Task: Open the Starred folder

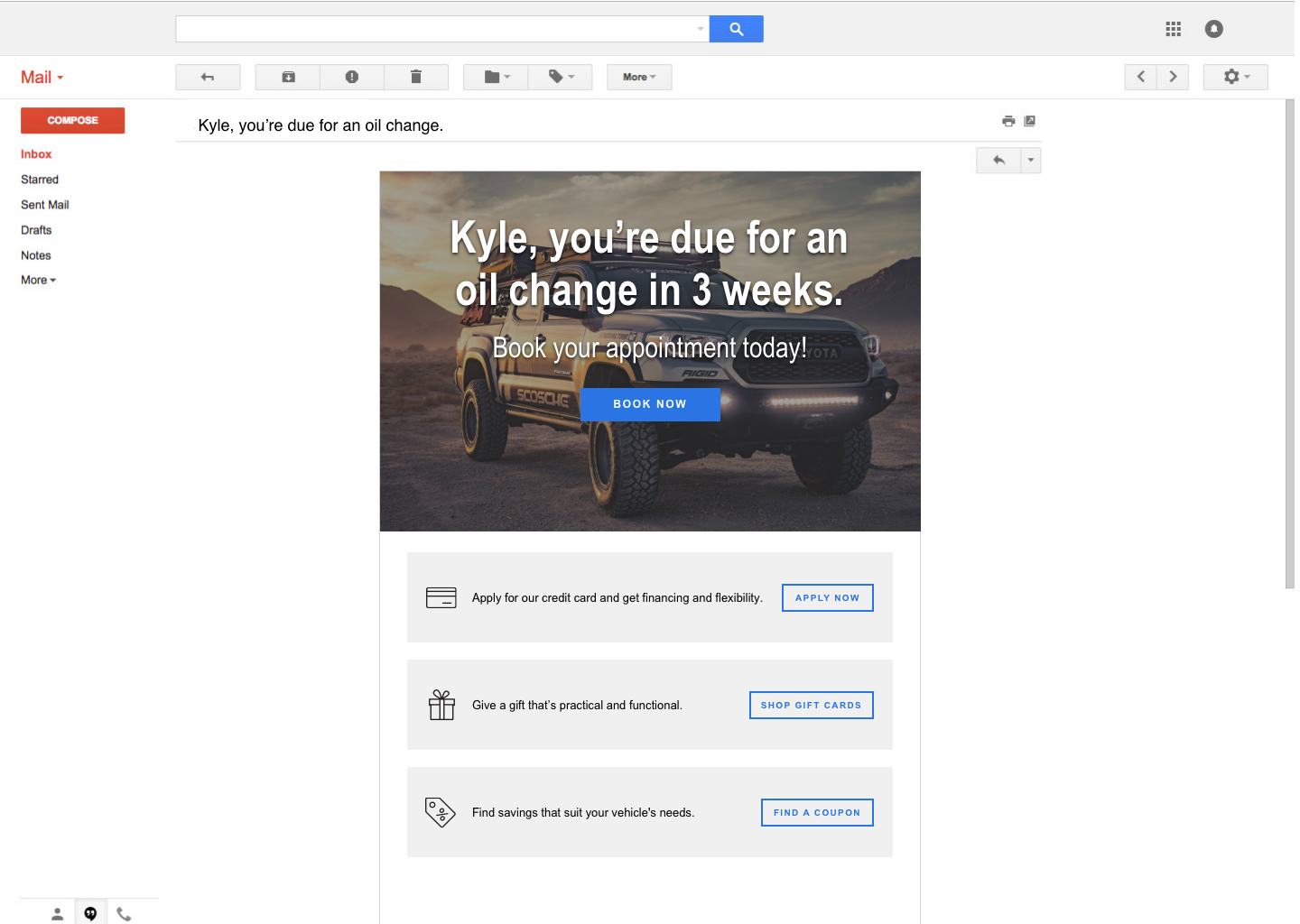Action: click(x=40, y=180)
